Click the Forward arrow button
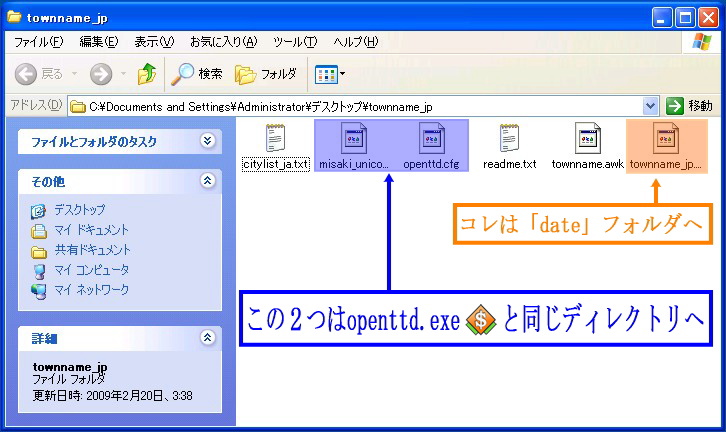The image size is (726, 432). click(101, 74)
